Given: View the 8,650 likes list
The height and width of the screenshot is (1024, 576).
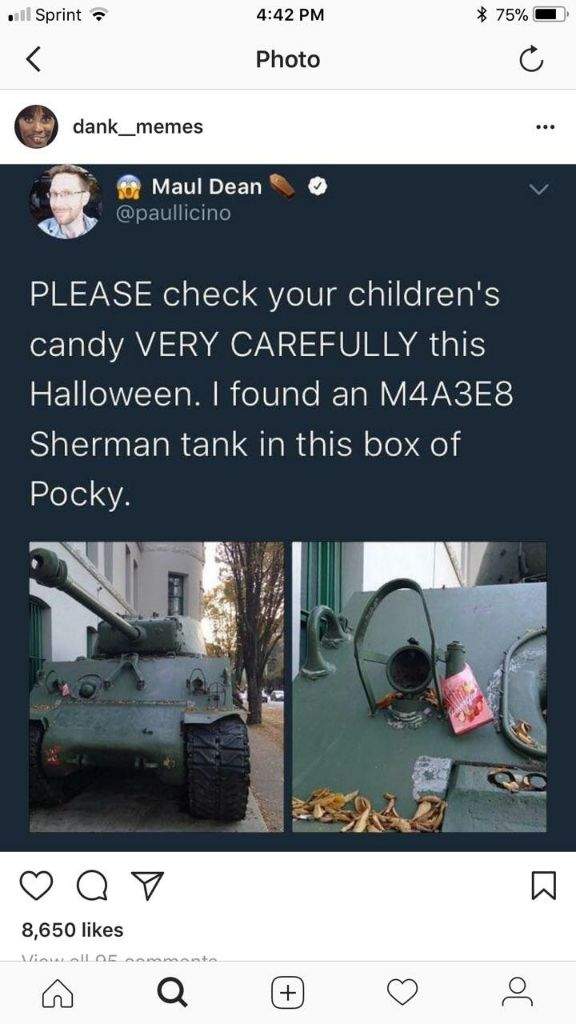Looking at the screenshot, I should point(72,929).
